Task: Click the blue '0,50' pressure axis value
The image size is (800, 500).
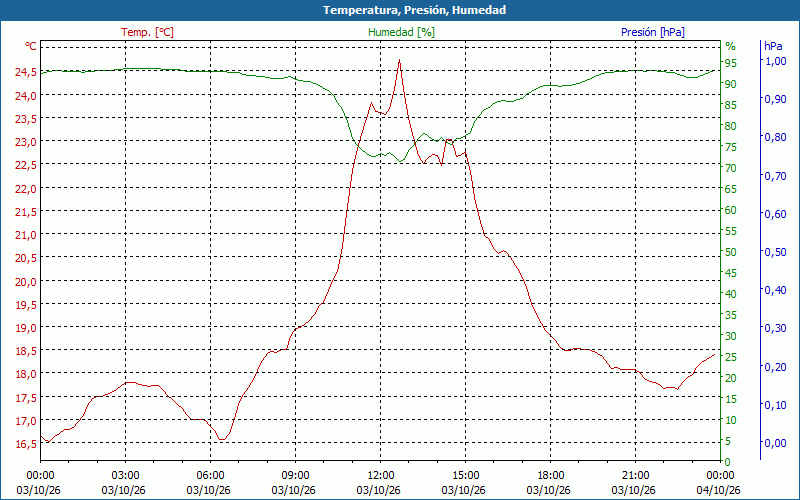Action: (x=776, y=252)
